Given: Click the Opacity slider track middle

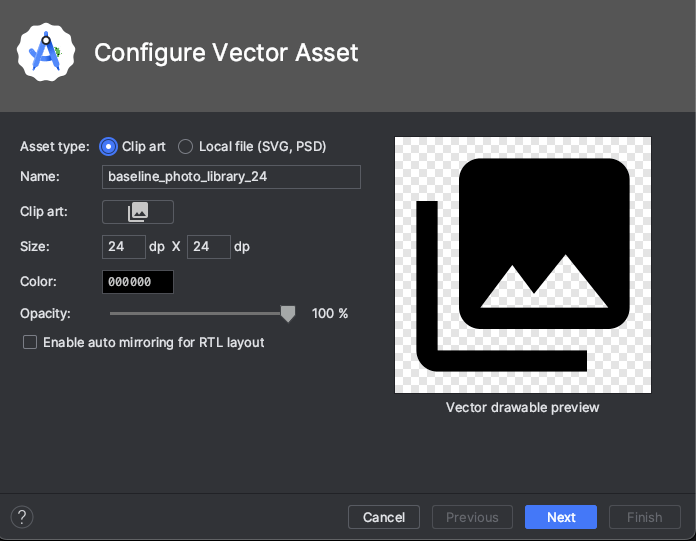Looking at the screenshot, I should [199, 313].
